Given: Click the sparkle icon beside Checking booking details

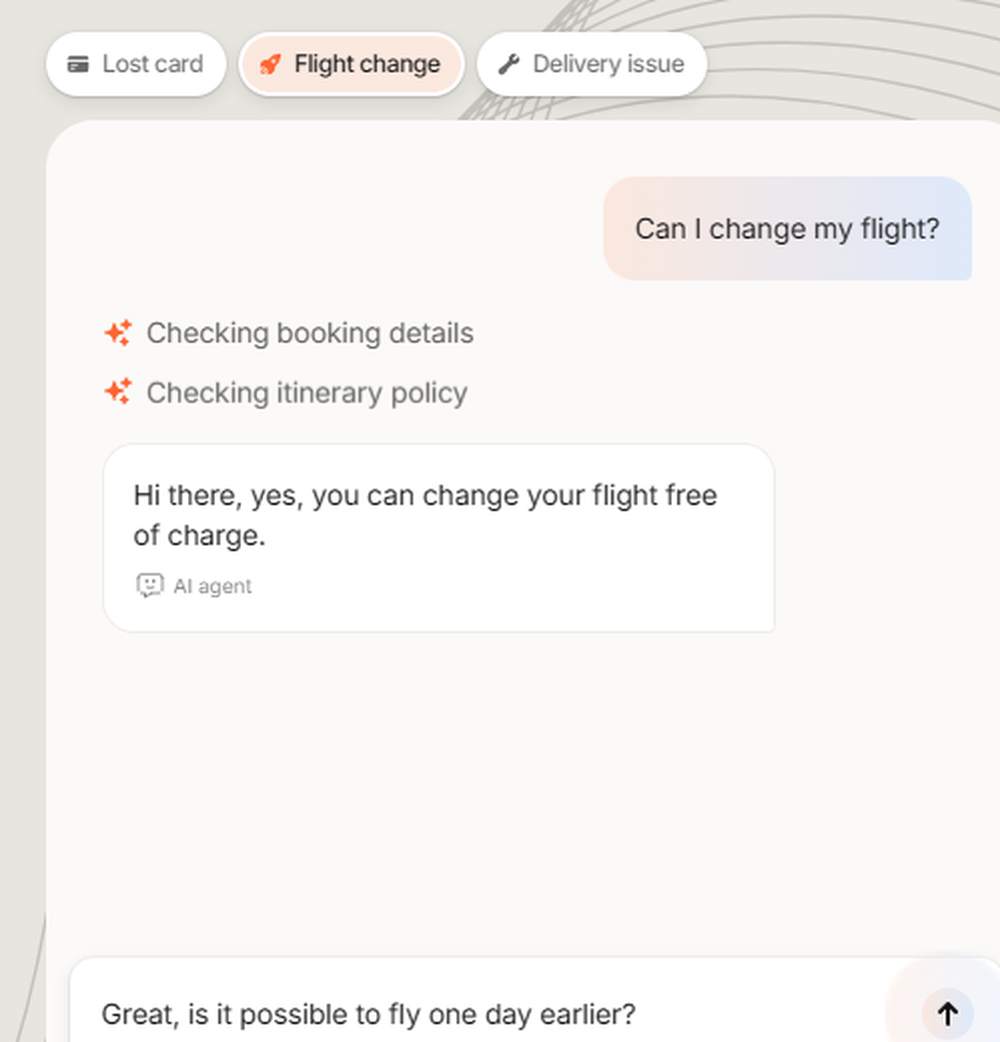Looking at the screenshot, I should pos(118,333).
